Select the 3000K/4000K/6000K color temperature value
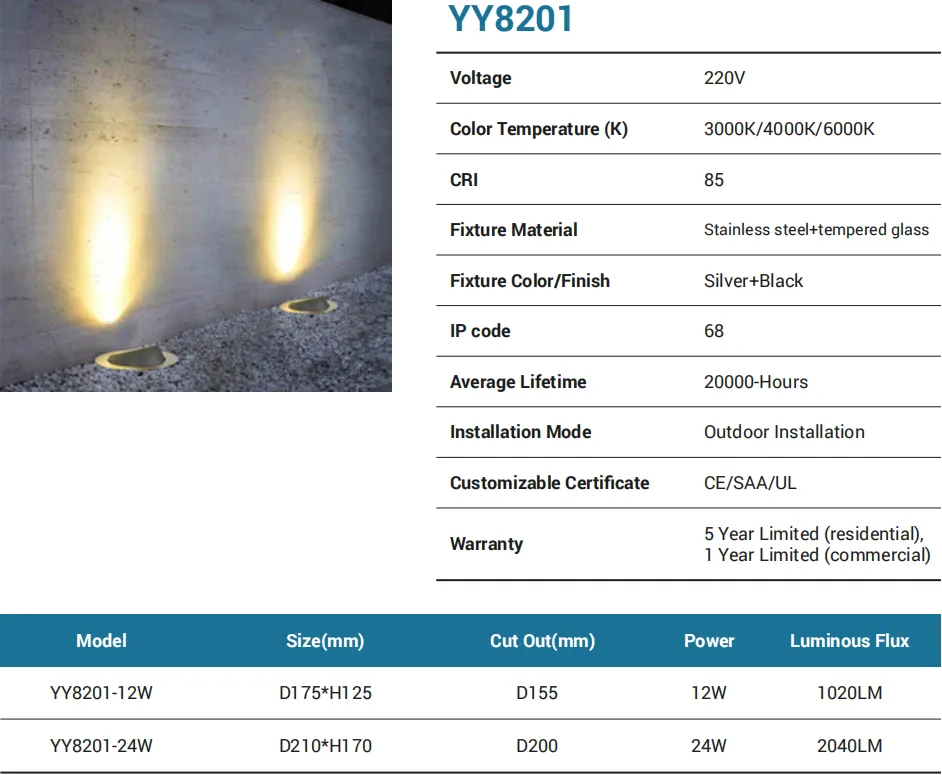The height and width of the screenshot is (775, 942). click(x=789, y=129)
